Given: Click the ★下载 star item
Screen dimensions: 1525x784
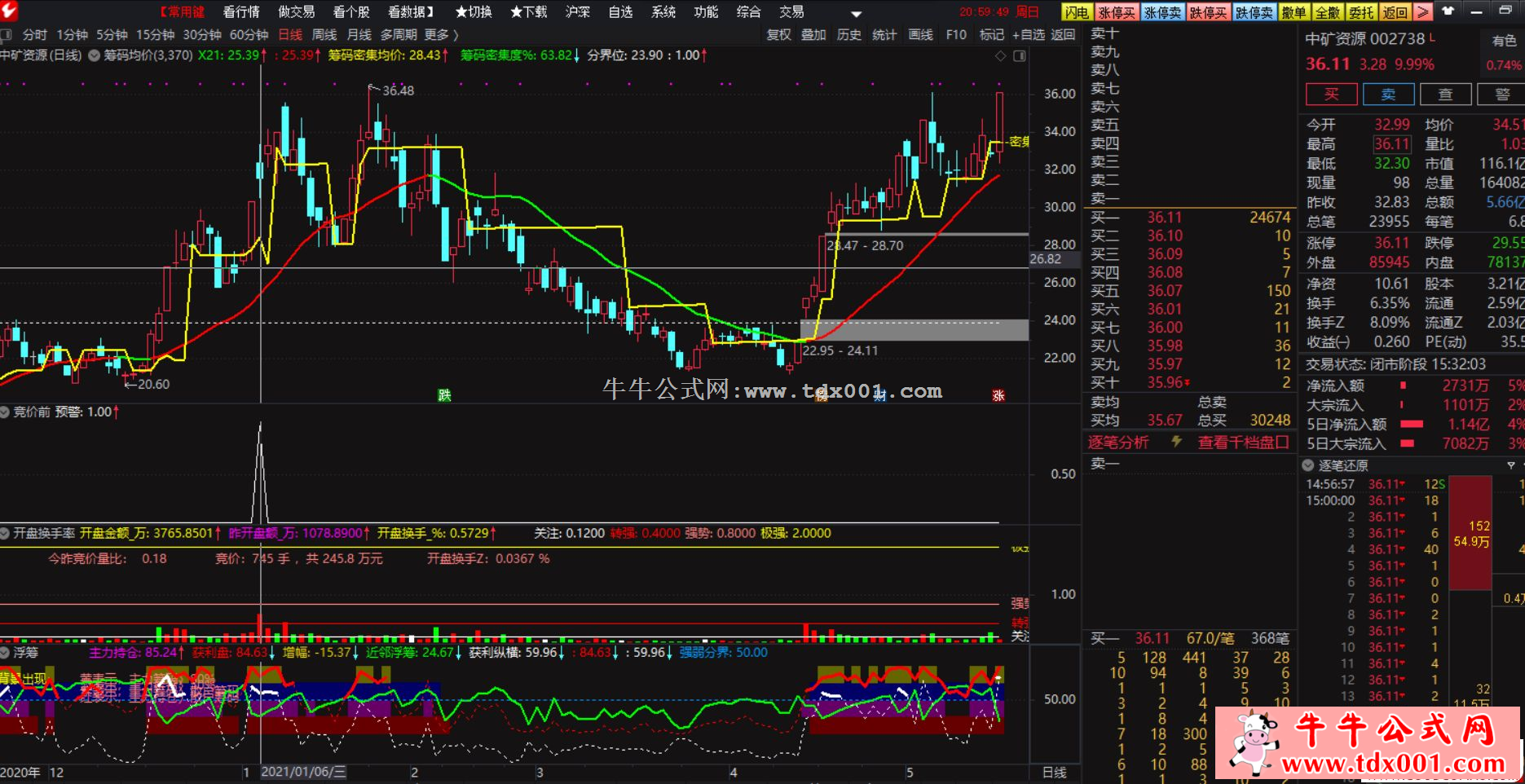Looking at the screenshot, I should [529, 11].
